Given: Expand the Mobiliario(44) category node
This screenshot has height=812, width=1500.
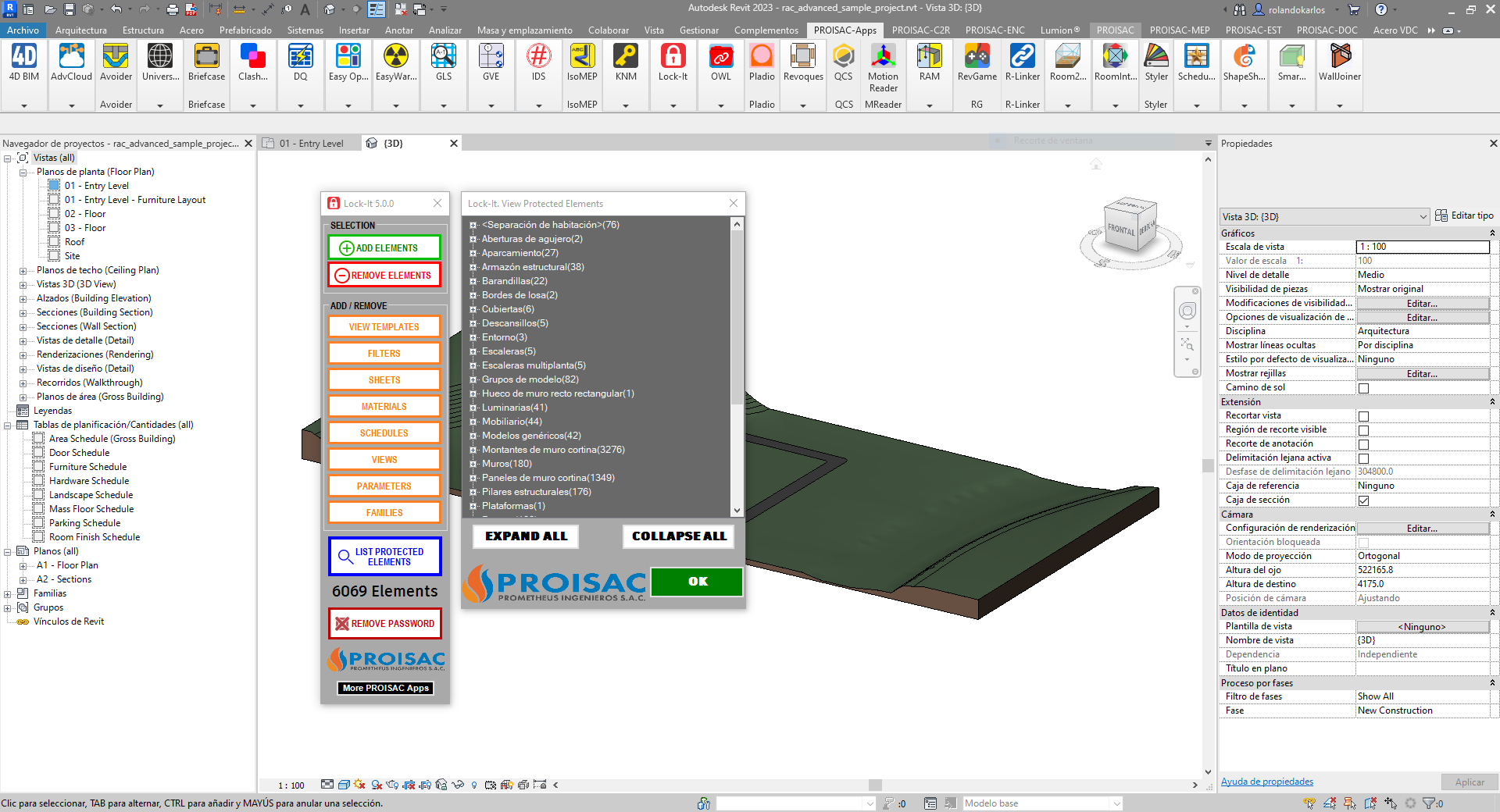Looking at the screenshot, I should 473,422.
